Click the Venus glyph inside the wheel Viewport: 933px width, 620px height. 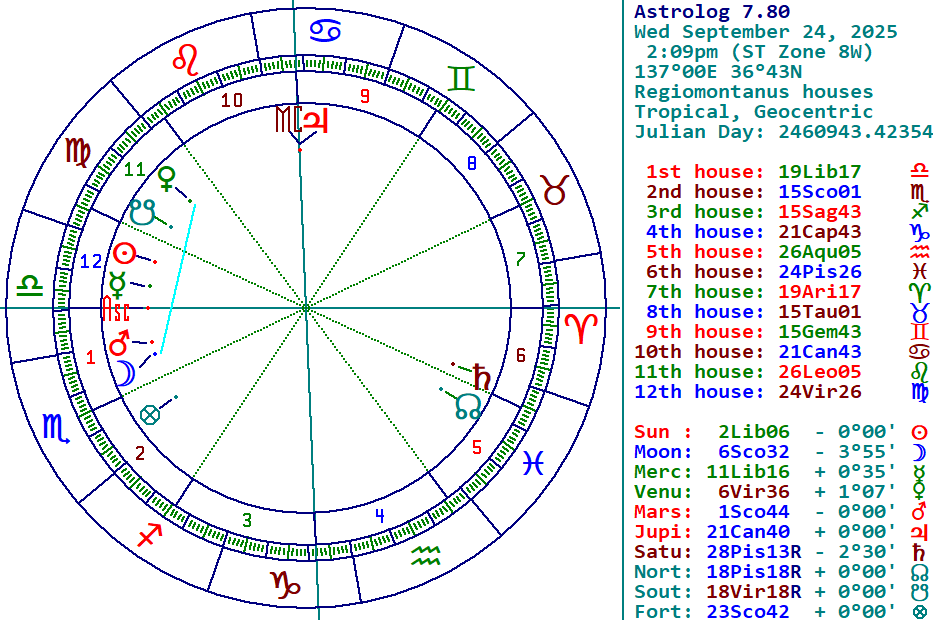[166, 179]
